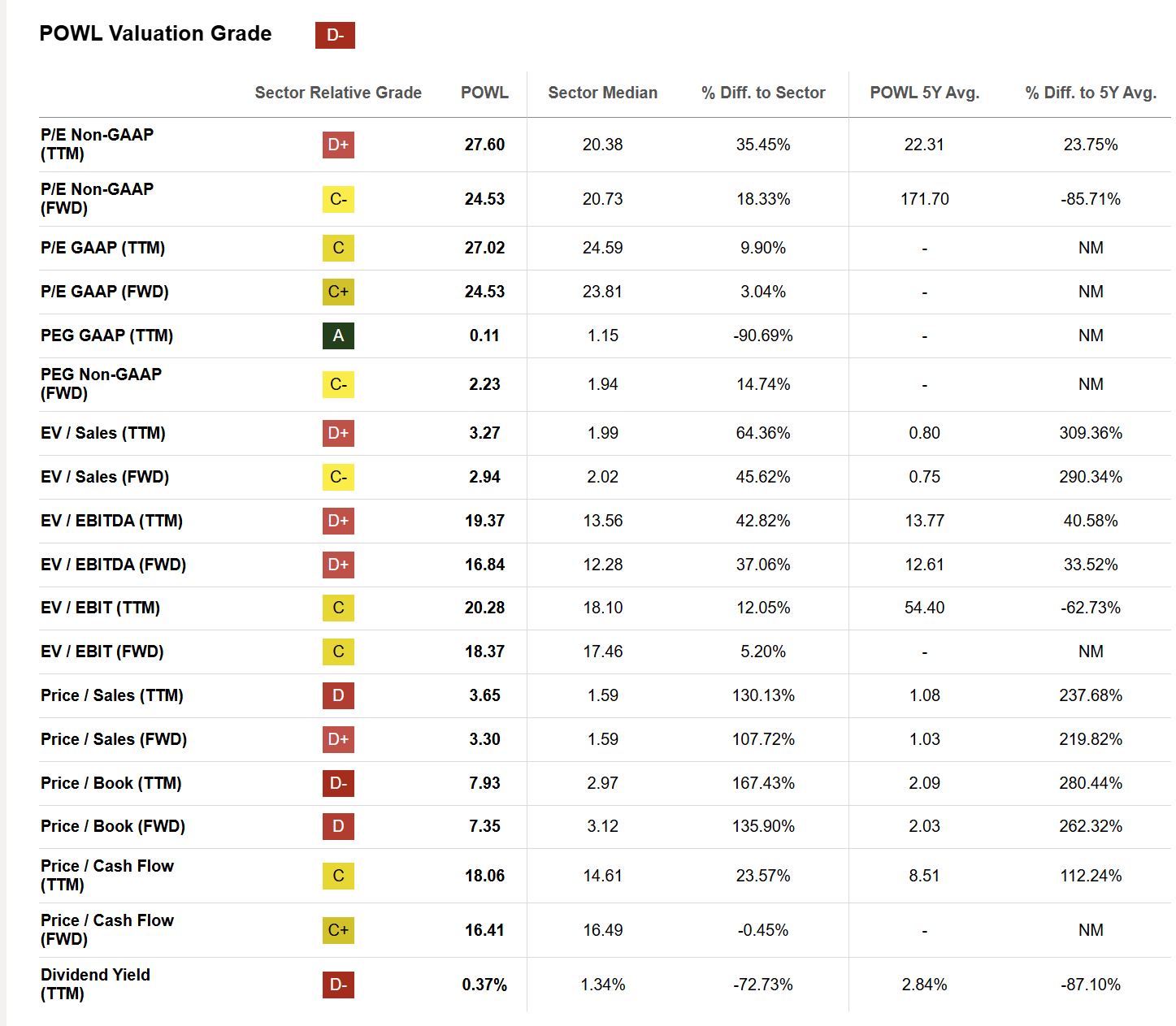
Task: Click the C- grade badge for PEG Non-GAAP (FWD)
Action: pyautogui.click(x=338, y=384)
